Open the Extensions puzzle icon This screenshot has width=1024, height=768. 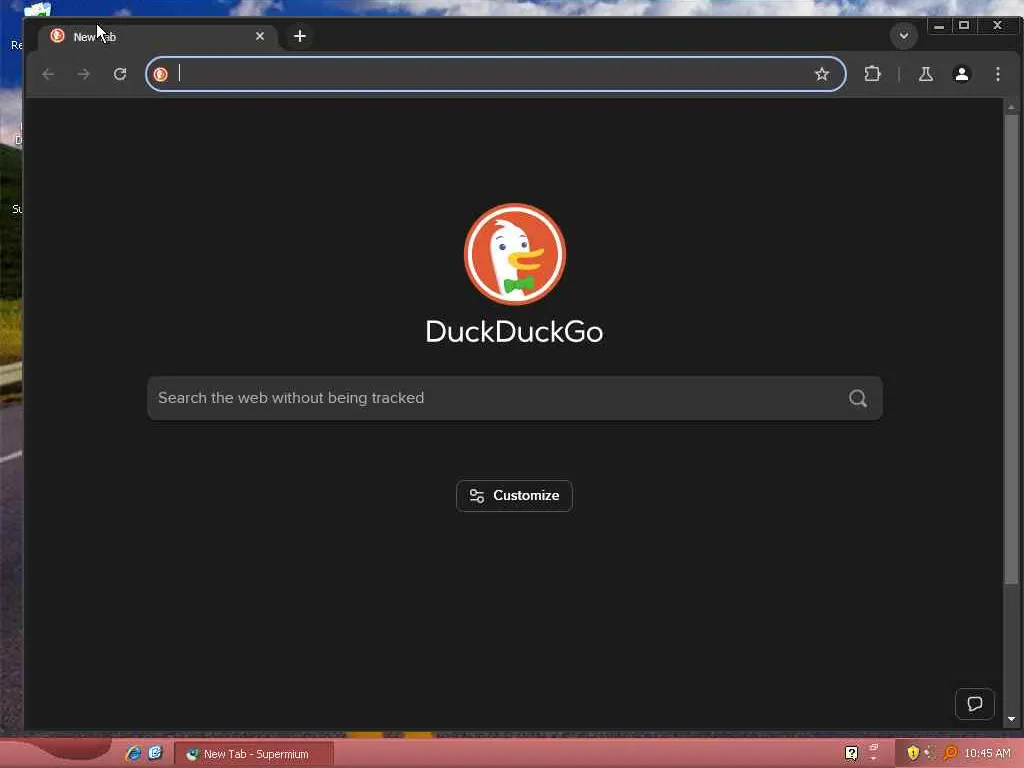click(x=872, y=74)
